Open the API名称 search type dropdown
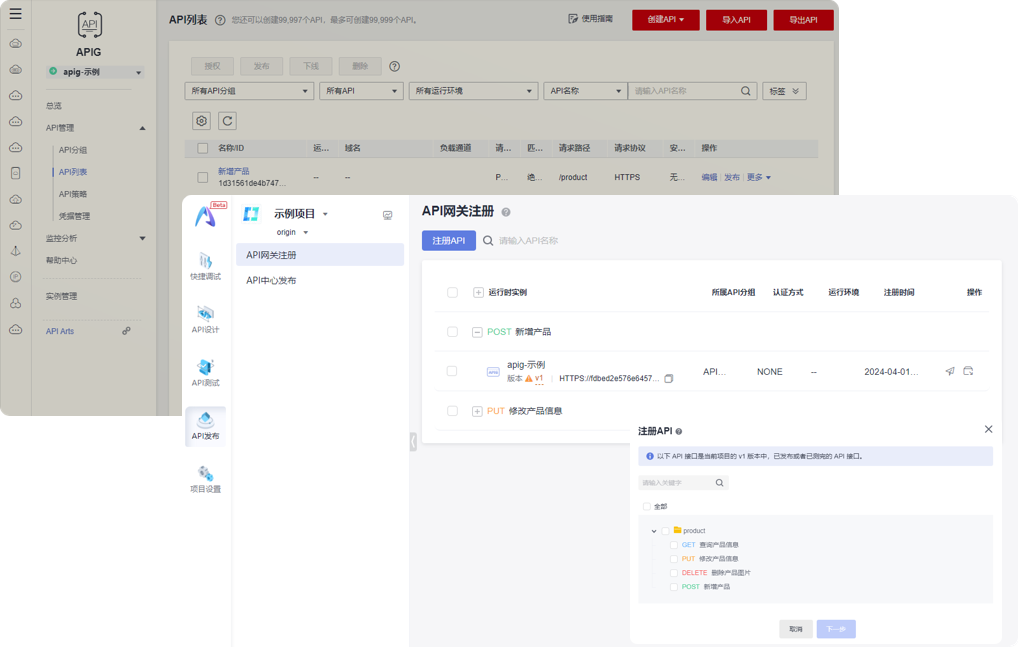Image resolution: width=1018 pixels, height=650 pixels. click(x=586, y=91)
